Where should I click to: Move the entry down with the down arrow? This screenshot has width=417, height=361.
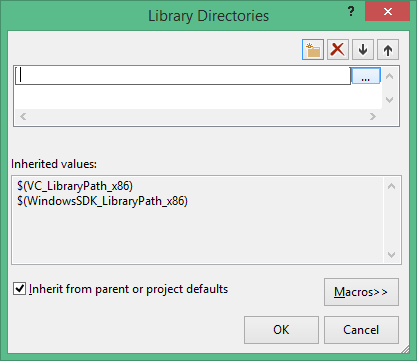tap(363, 50)
